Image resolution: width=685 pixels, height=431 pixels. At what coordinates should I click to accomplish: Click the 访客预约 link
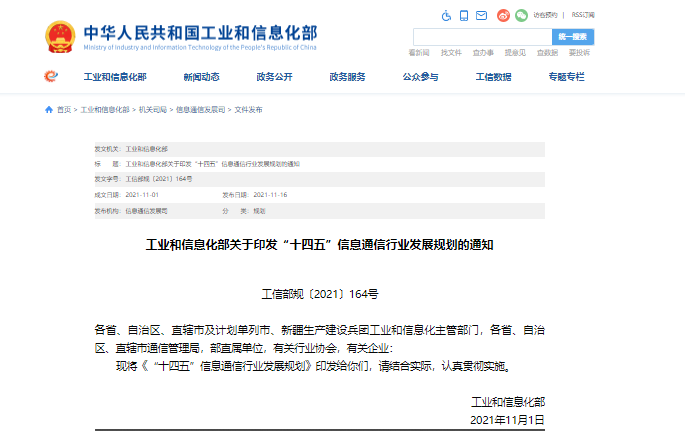click(x=545, y=15)
